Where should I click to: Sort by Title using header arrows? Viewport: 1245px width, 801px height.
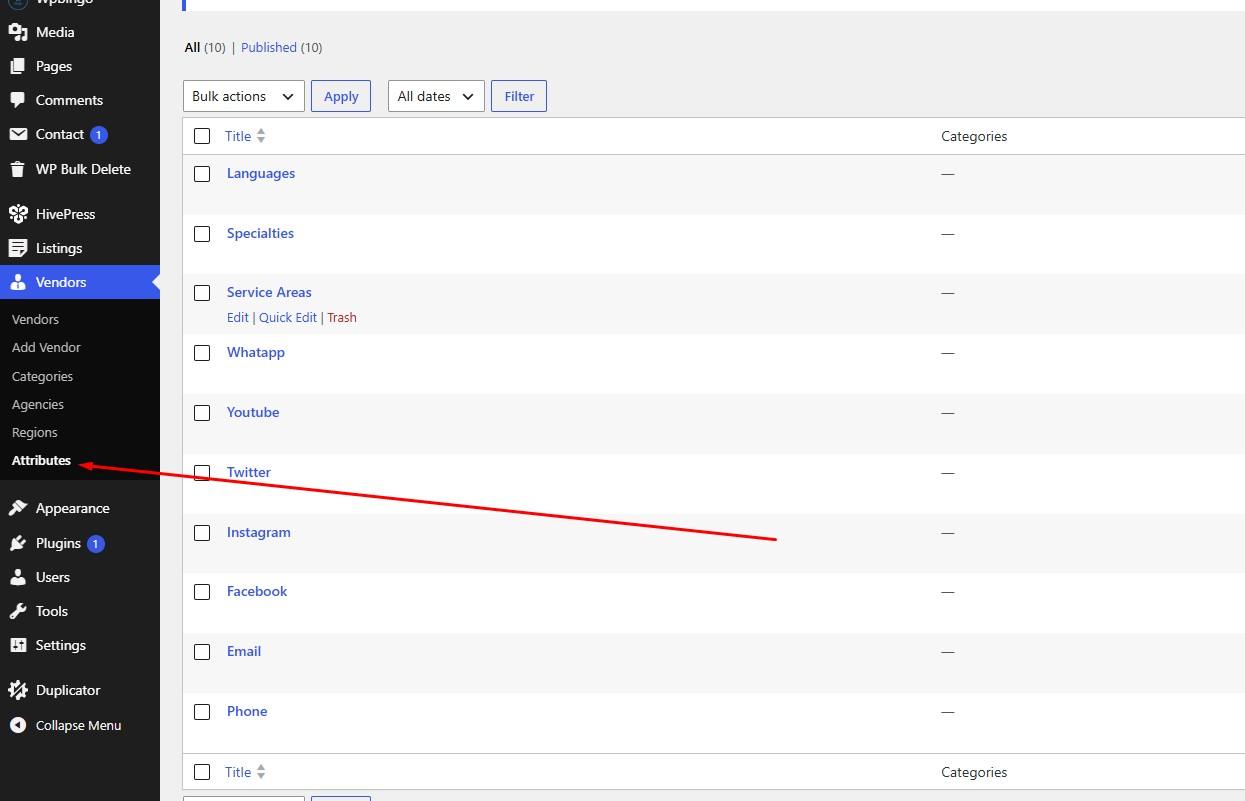pyautogui.click(x=261, y=136)
